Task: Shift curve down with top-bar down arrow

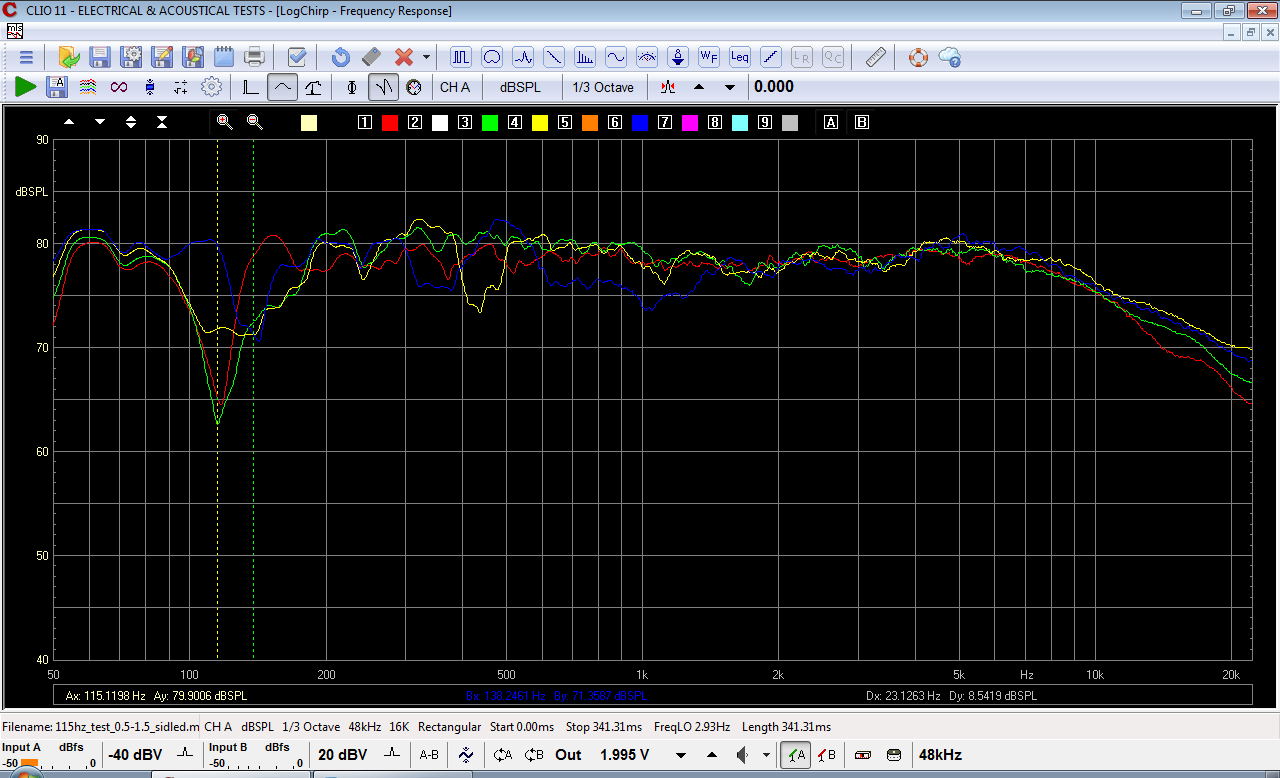Action: [x=730, y=87]
